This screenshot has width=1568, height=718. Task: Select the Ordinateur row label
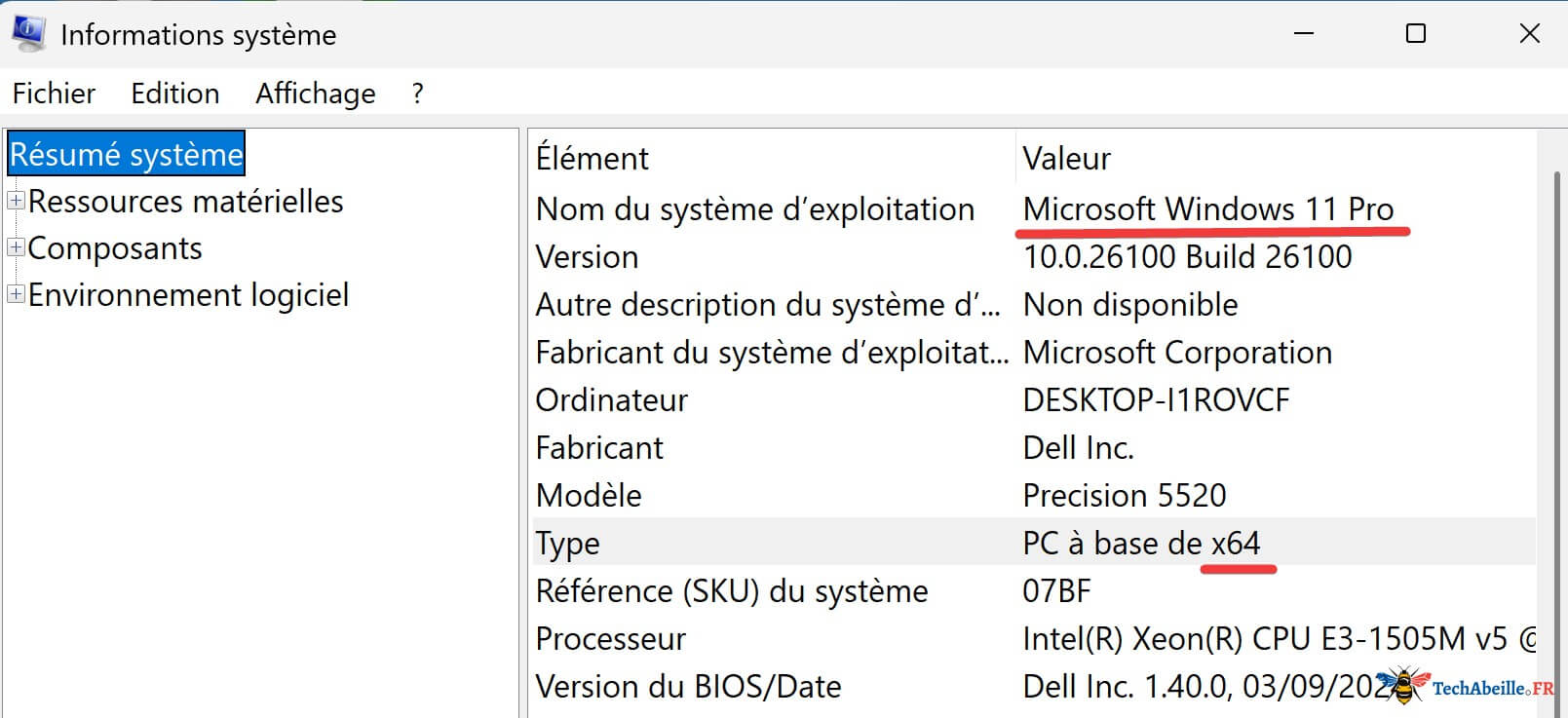tap(612, 400)
